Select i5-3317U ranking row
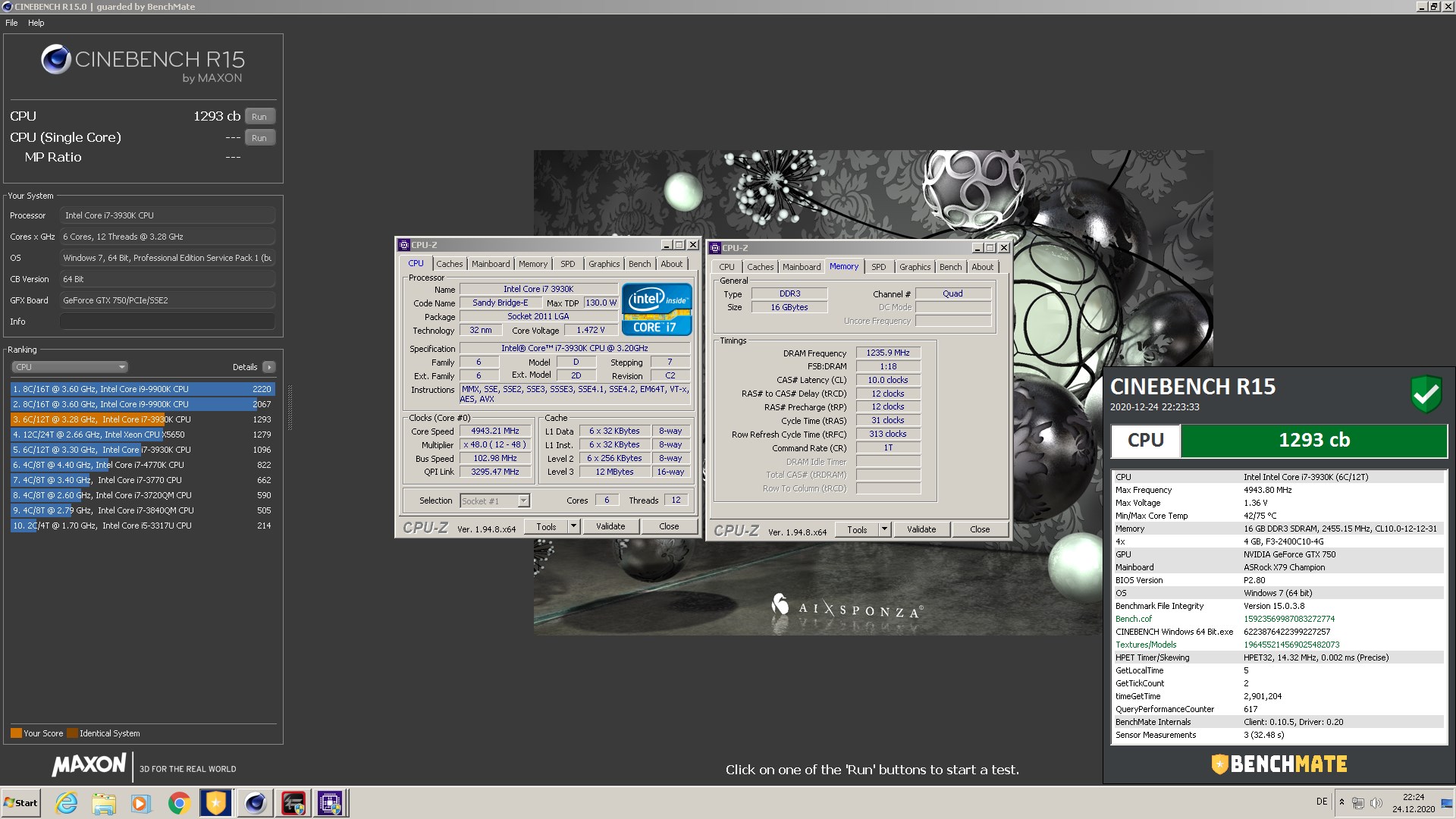The width and height of the screenshot is (1456, 819). (143, 526)
